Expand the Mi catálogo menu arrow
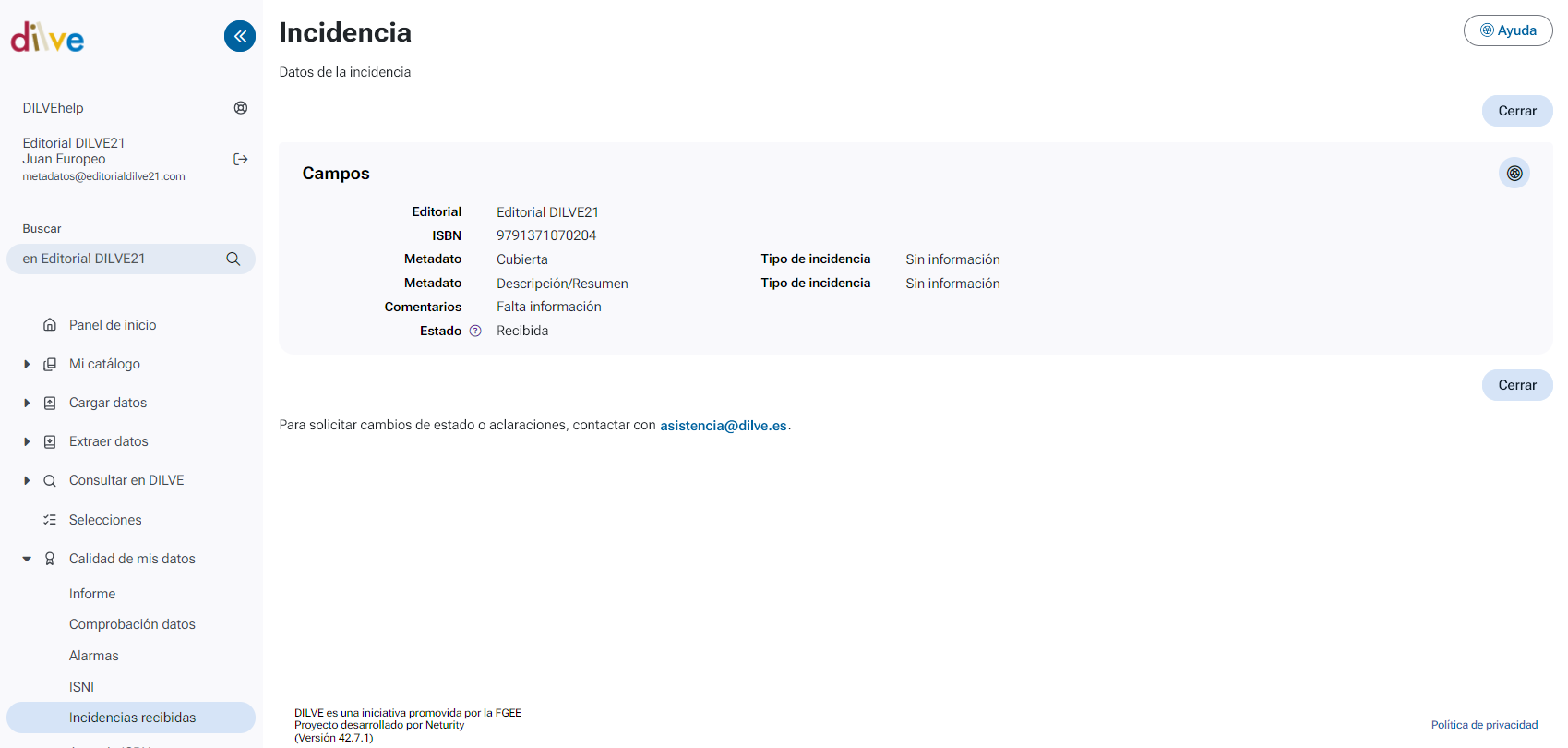 tap(27, 364)
